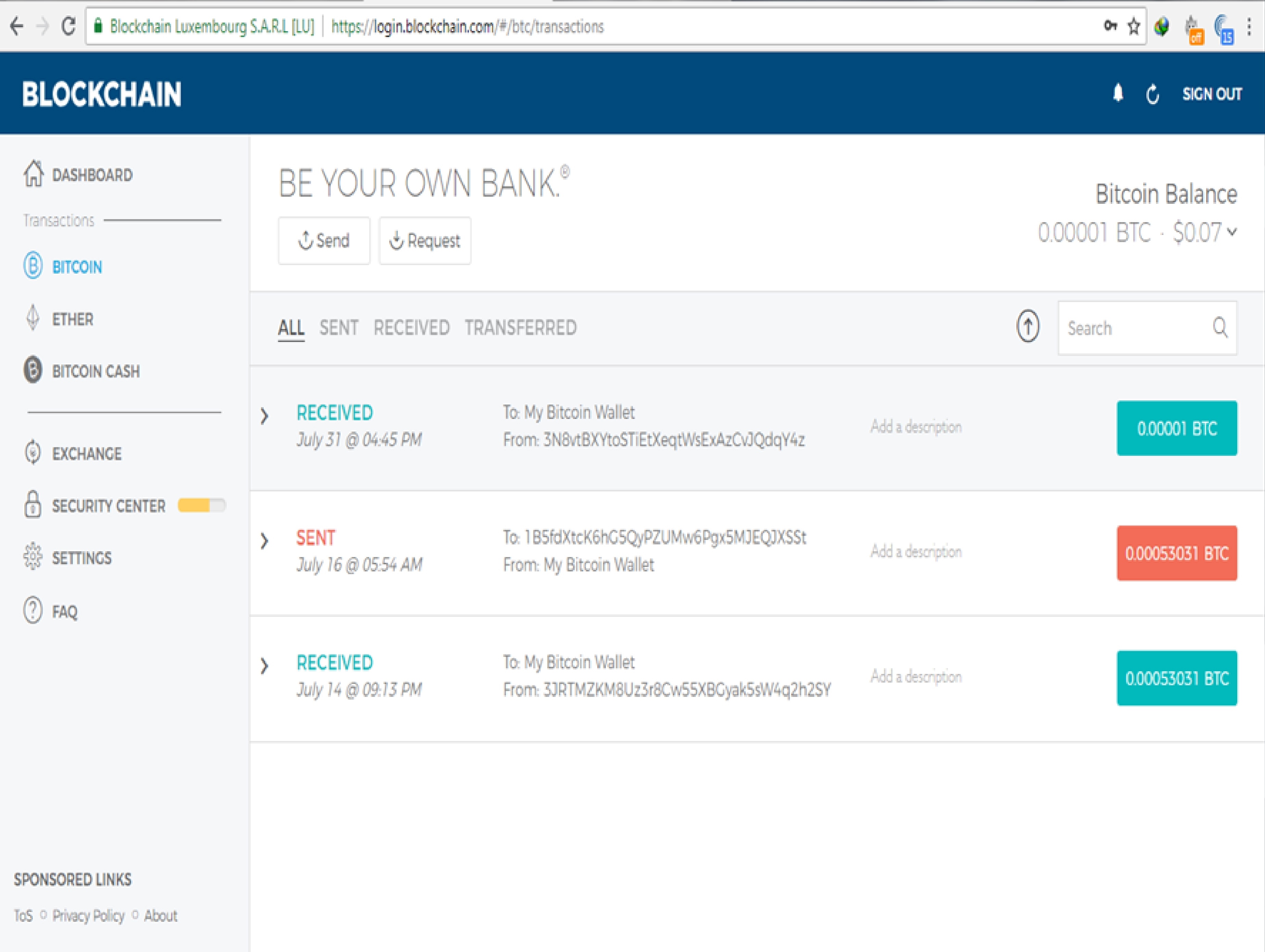Click the Security Center progress bar
Screen dimensions: 1265x952
pos(201,505)
